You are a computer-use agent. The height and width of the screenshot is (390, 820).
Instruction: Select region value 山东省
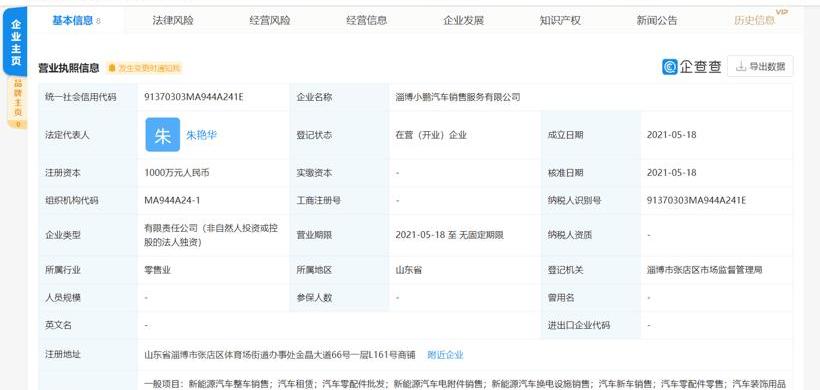coord(409,270)
